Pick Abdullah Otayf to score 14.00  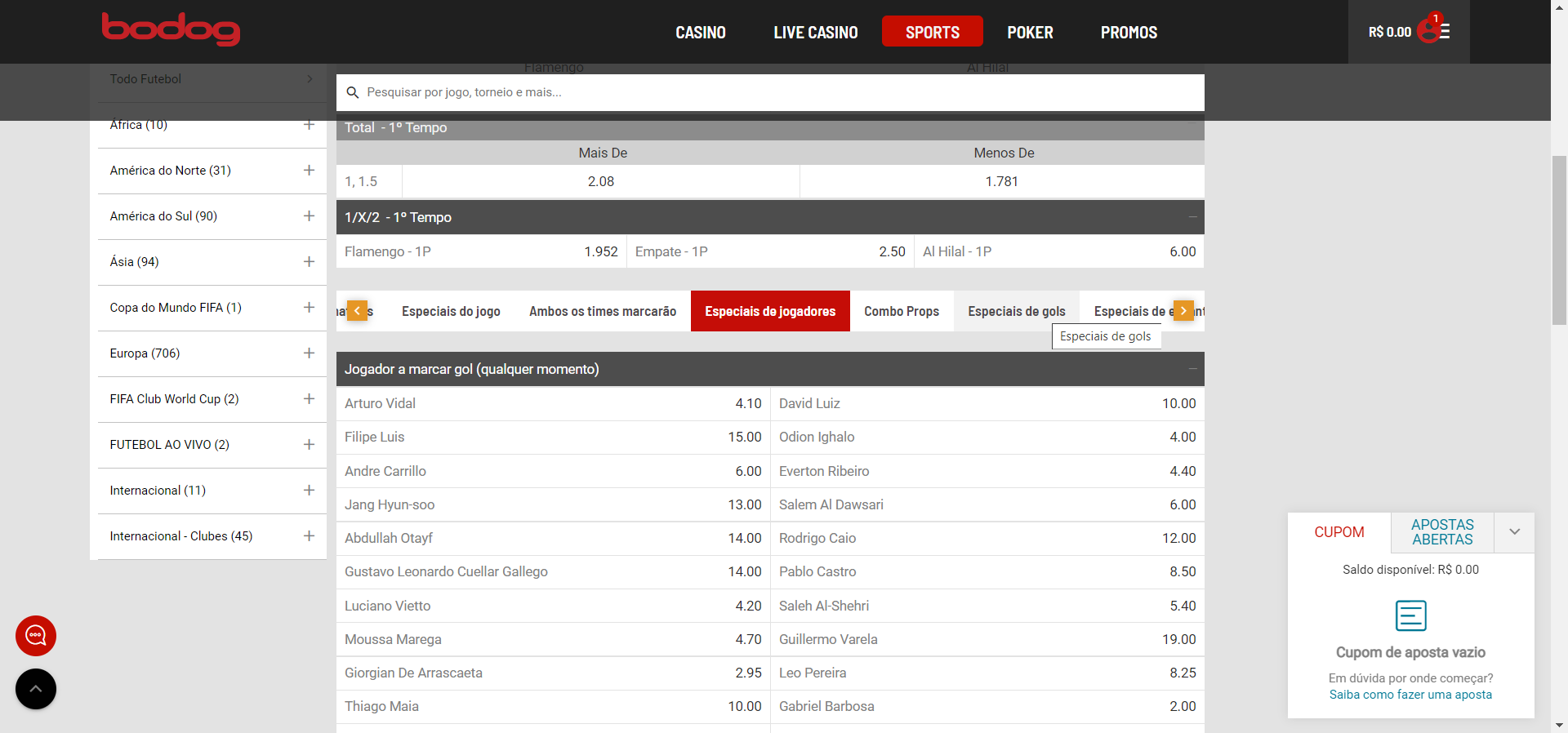click(553, 538)
